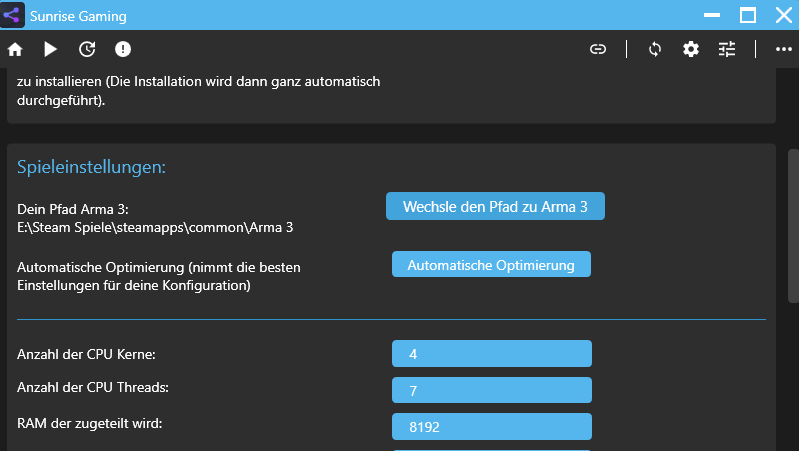Open the settings gear icon
Screen dimensions: 799x451
coord(691,49)
